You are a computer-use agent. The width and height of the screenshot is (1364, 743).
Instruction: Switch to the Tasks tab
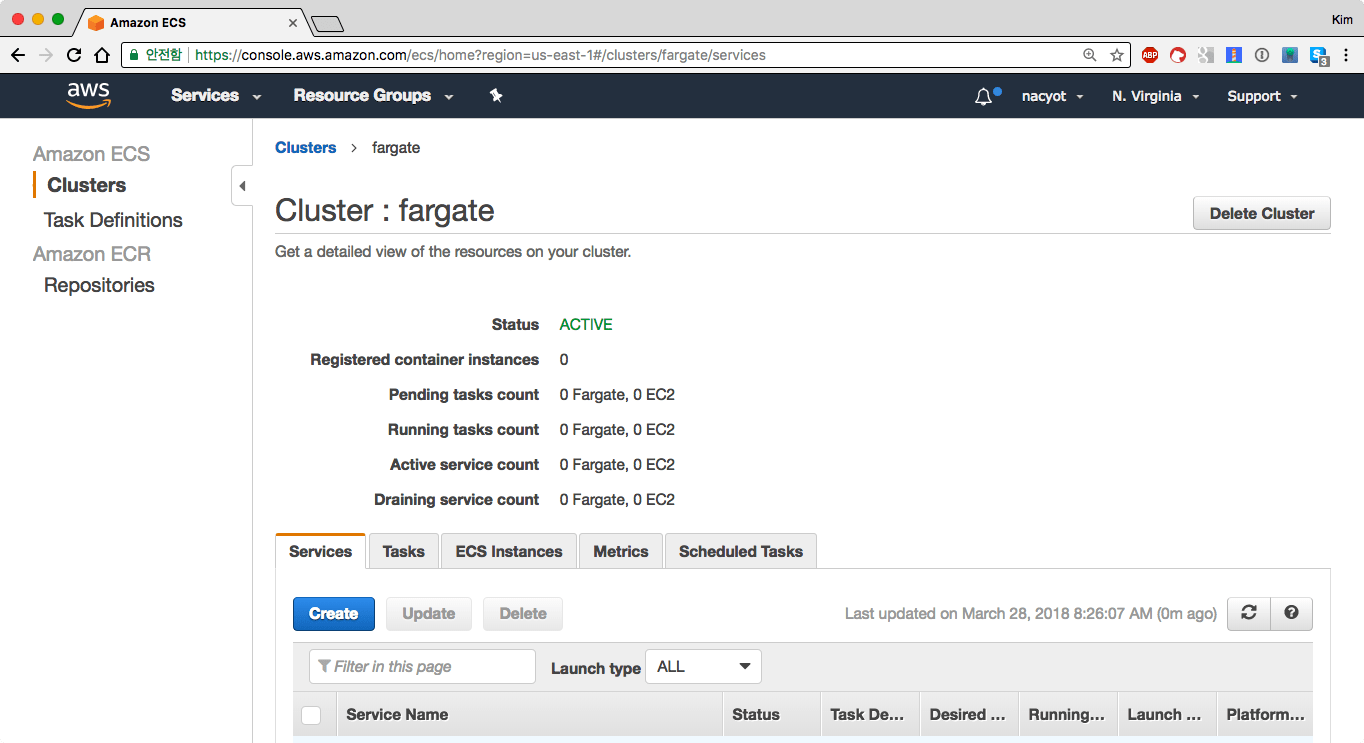(x=403, y=551)
